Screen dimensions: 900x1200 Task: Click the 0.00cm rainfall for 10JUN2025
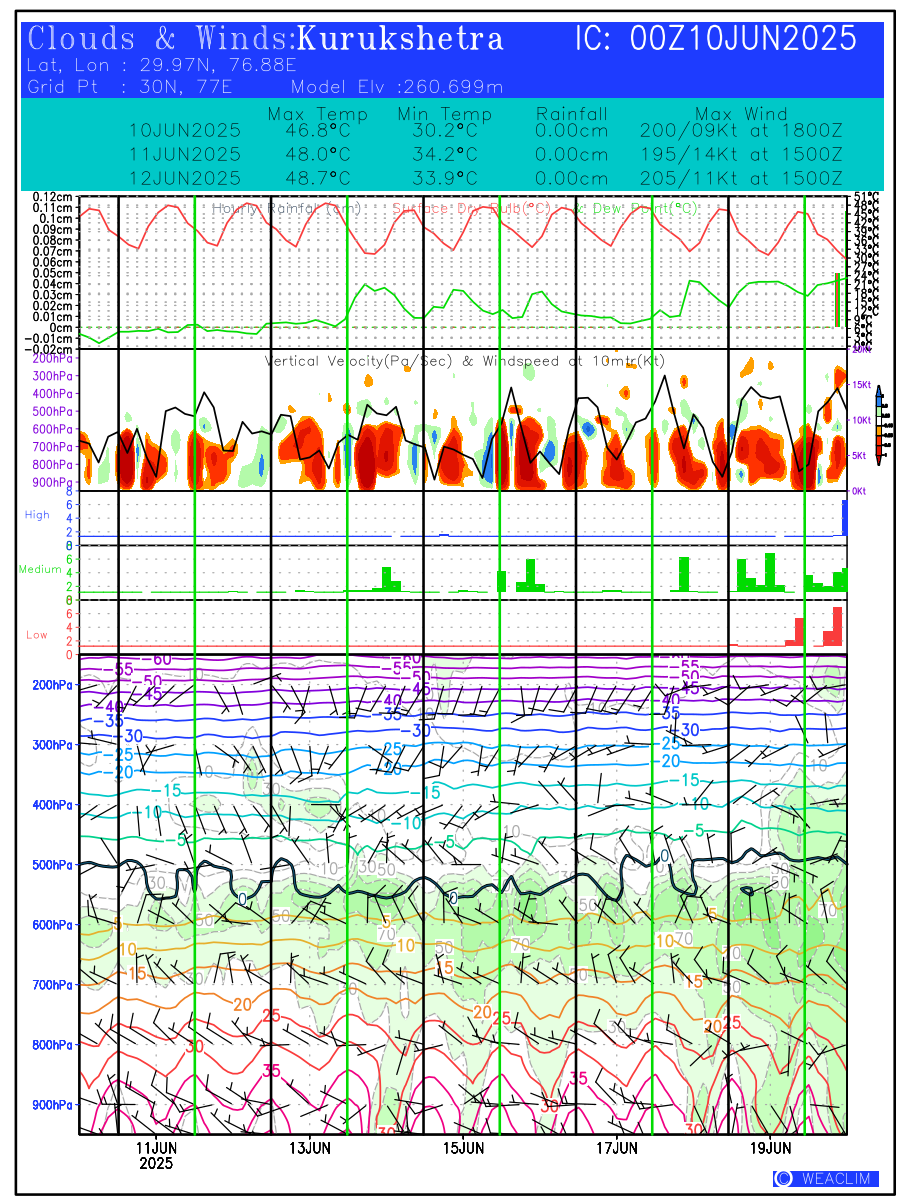point(572,131)
